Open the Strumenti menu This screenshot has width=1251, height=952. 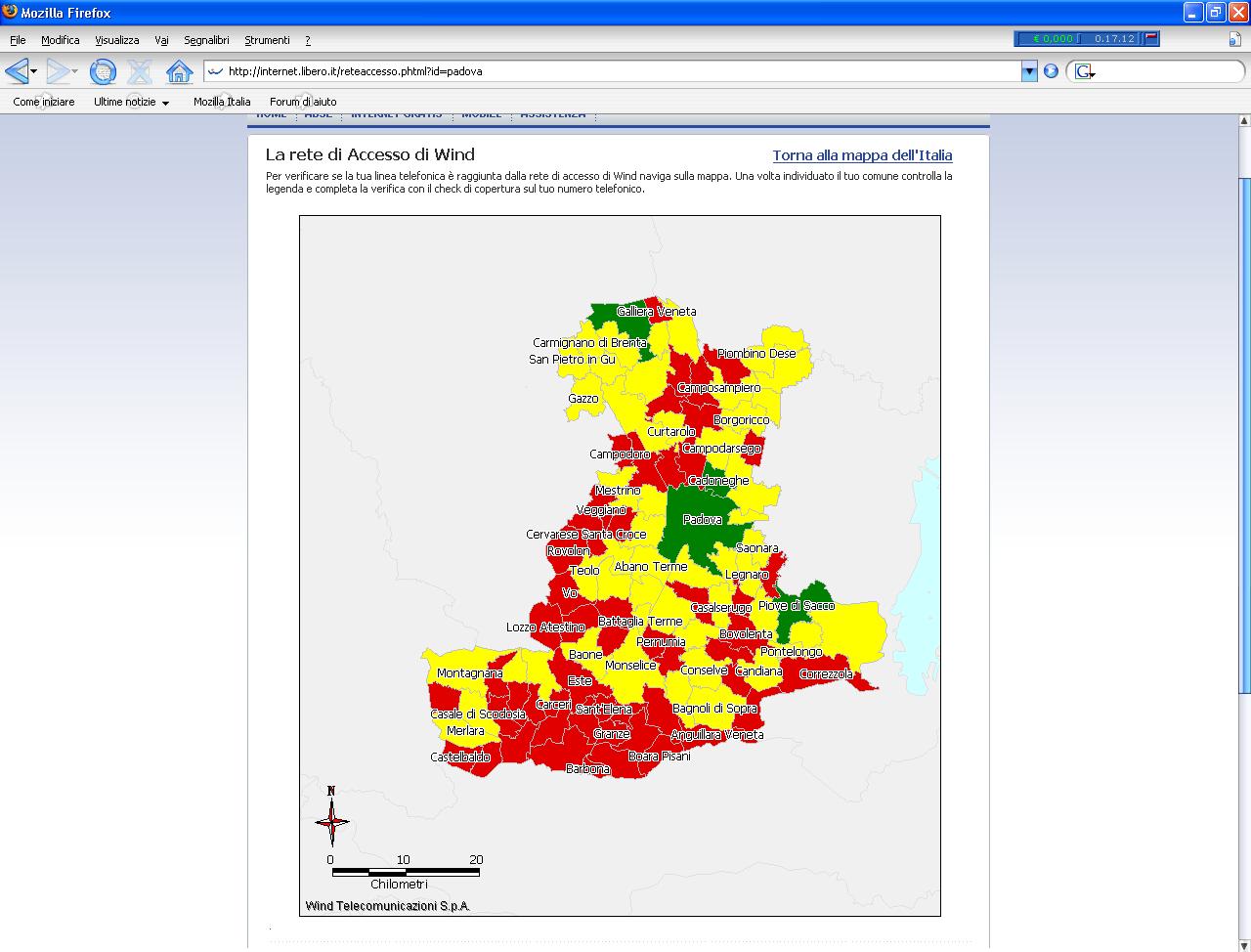coord(267,40)
